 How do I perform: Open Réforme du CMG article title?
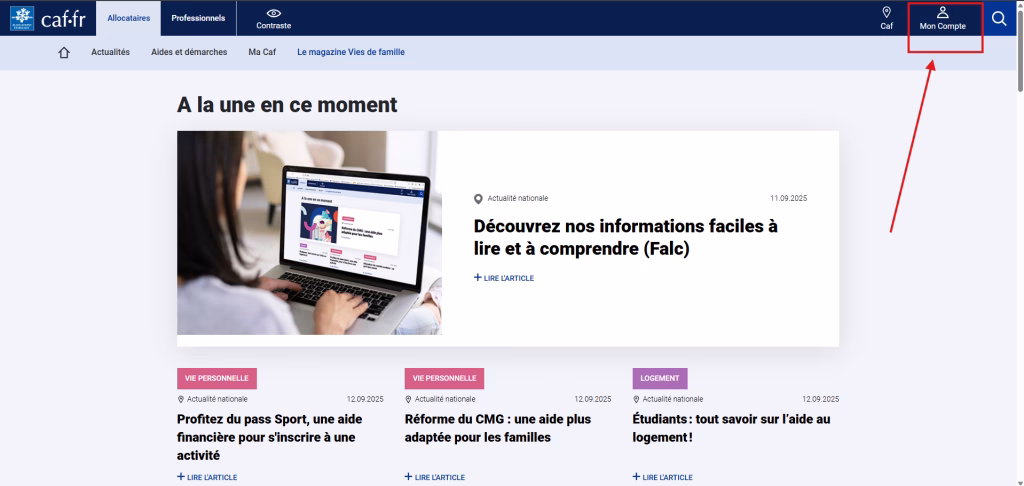click(x=497, y=428)
